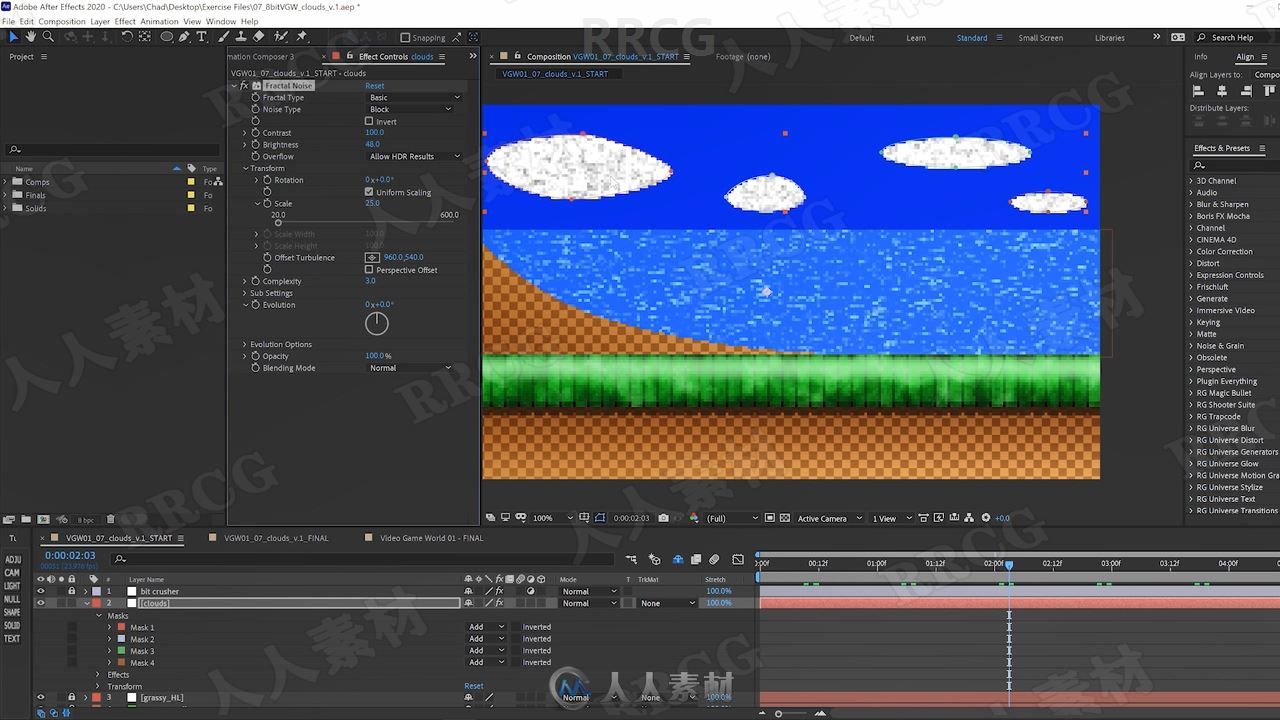Select the Type tool
This screenshot has width=1280, height=720.
tap(202, 37)
